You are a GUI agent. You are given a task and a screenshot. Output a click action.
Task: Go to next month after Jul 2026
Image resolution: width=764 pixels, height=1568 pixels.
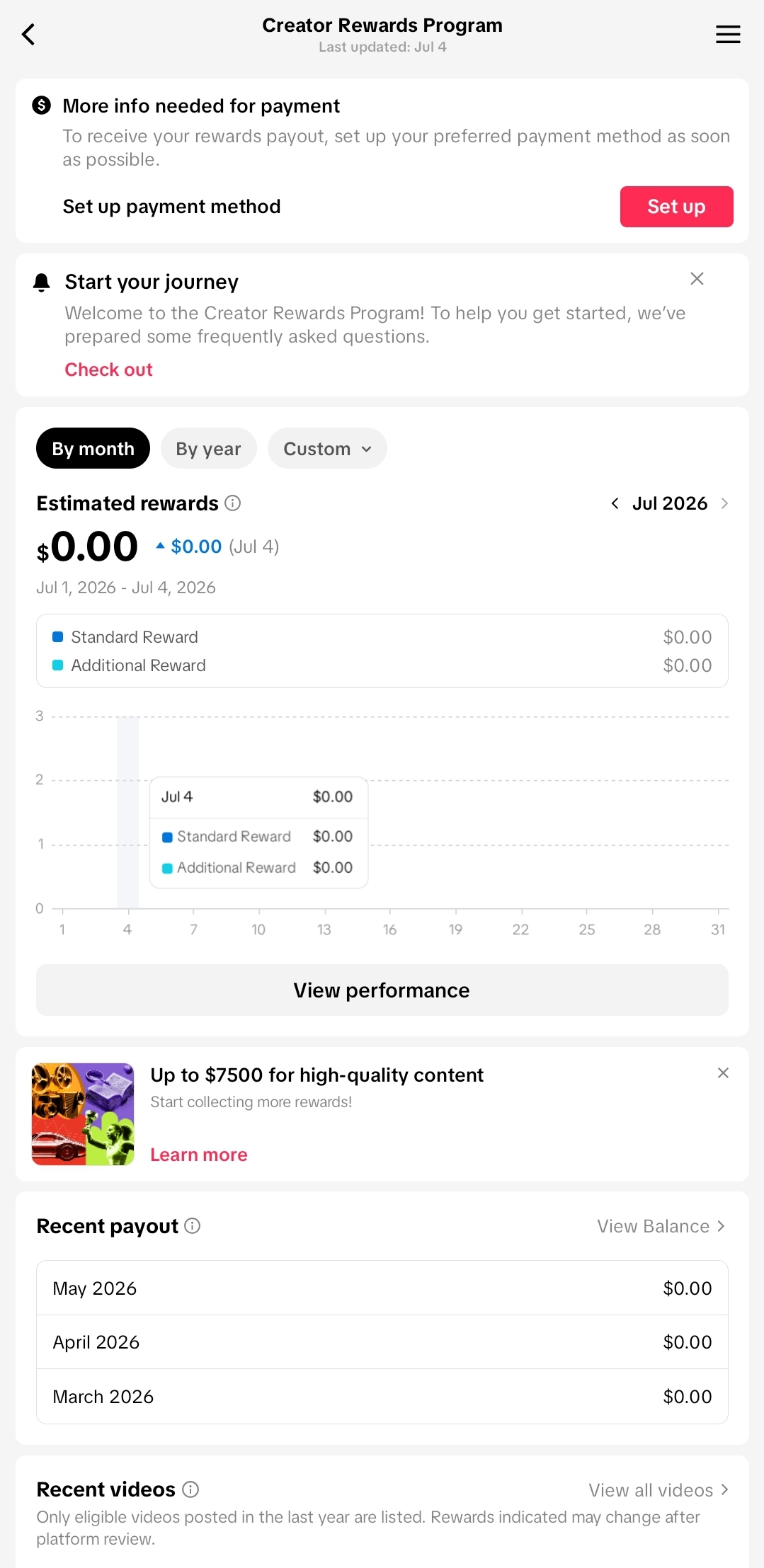click(x=724, y=503)
